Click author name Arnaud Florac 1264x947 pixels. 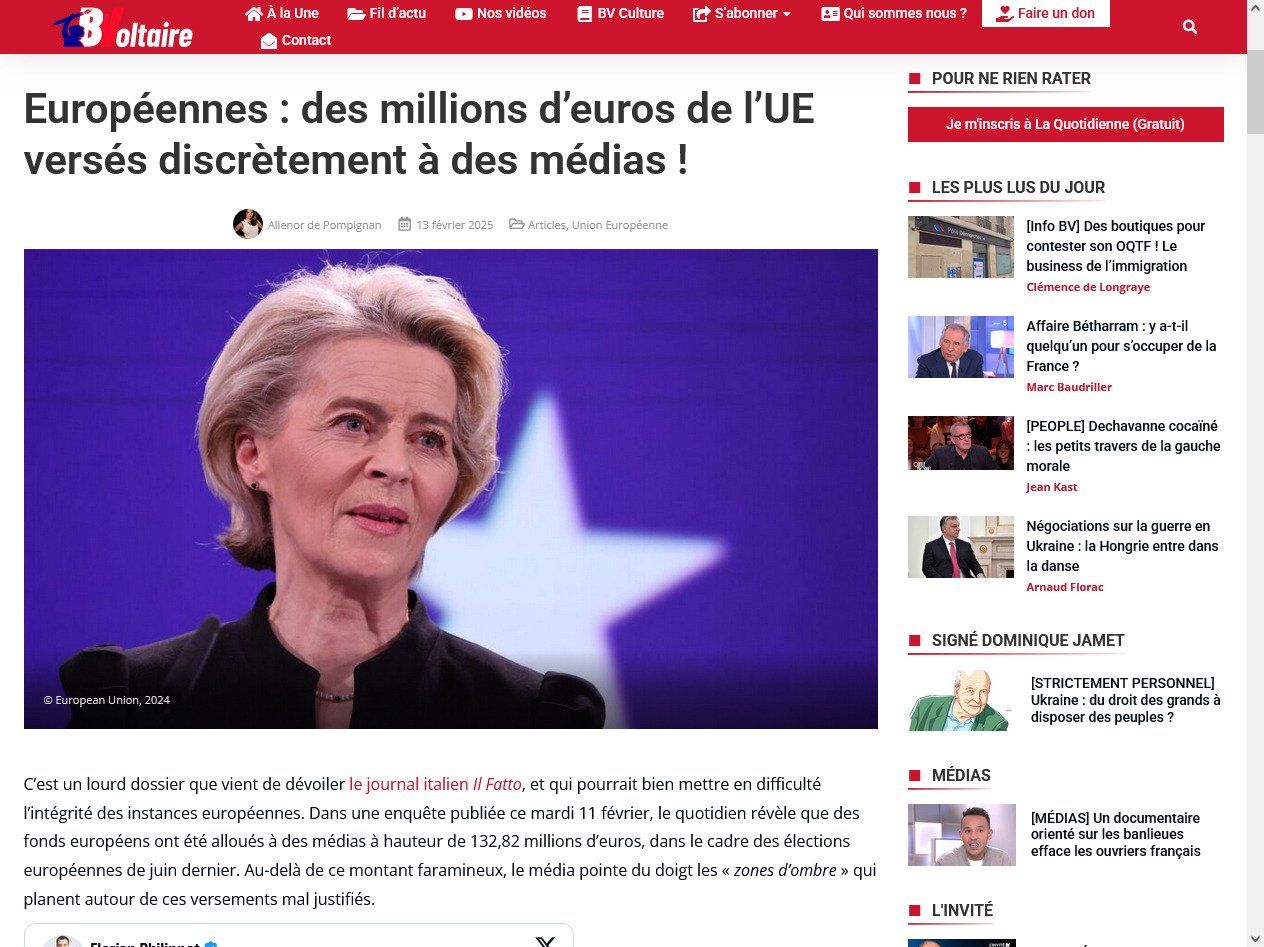1065,587
